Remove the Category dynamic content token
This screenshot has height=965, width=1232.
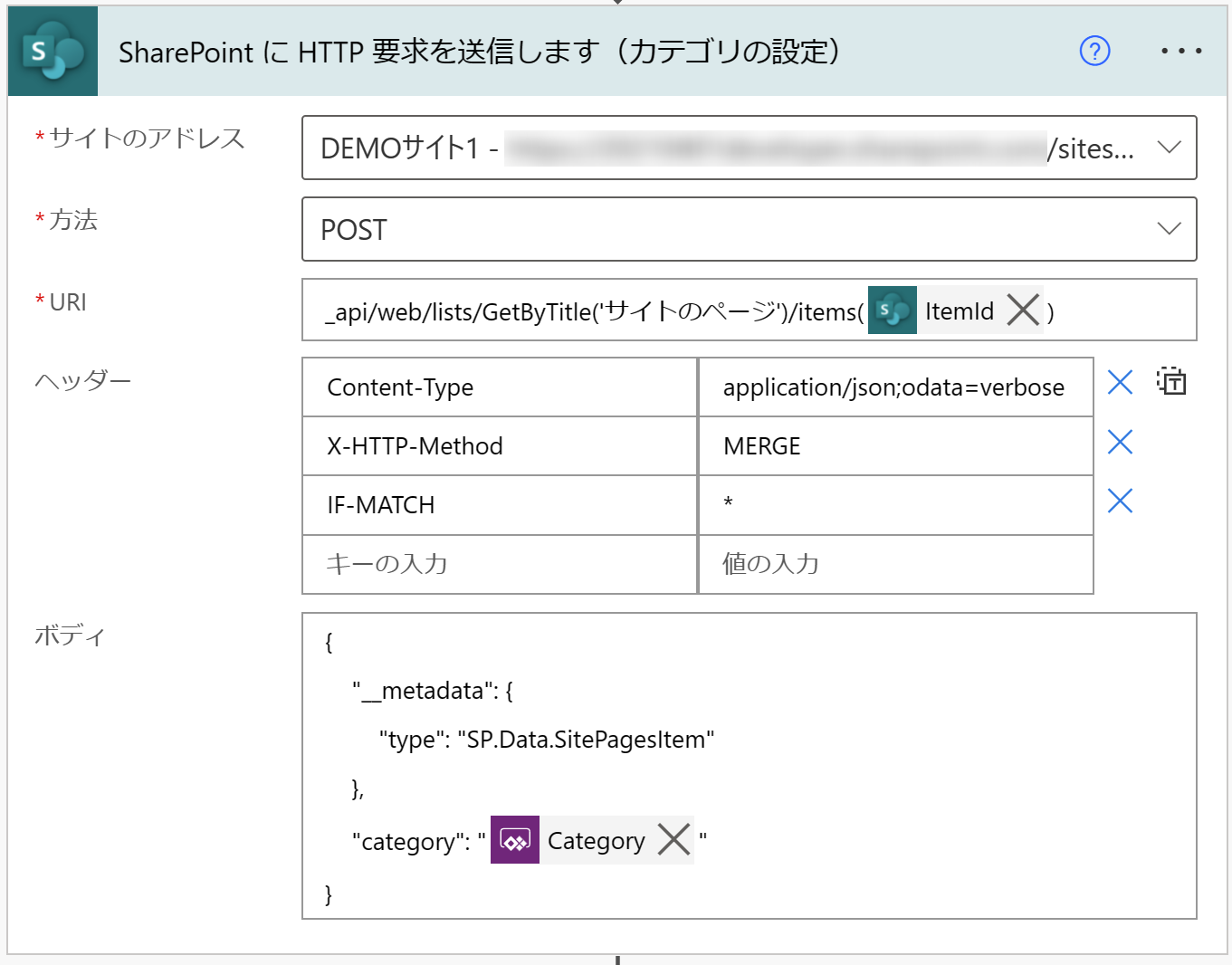click(673, 840)
